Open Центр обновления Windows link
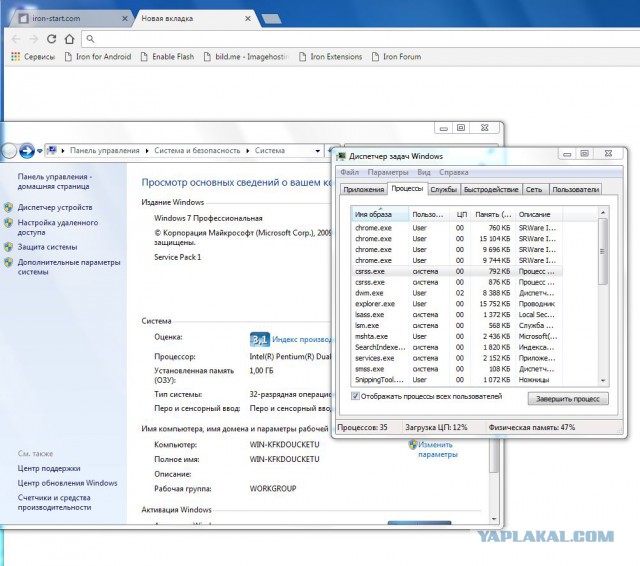 (67, 483)
